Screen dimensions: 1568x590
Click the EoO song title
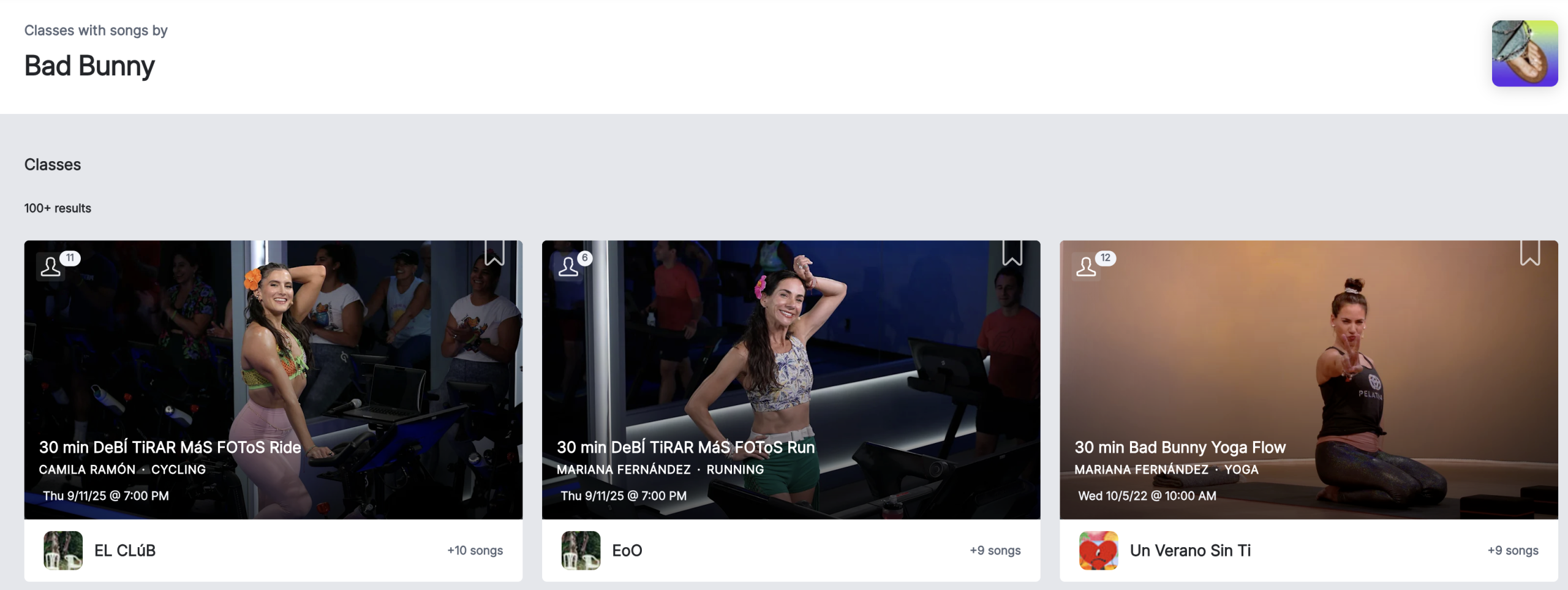point(627,550)
